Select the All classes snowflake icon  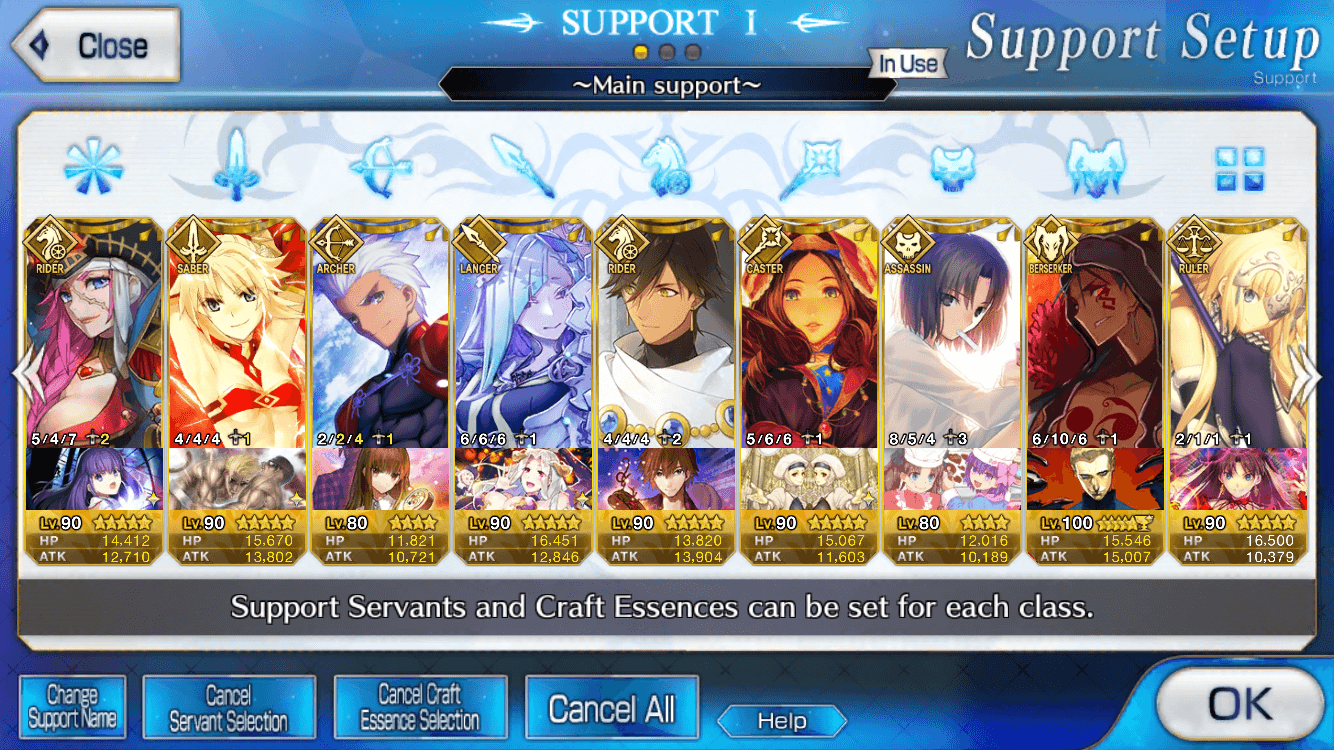pos(93,166)
